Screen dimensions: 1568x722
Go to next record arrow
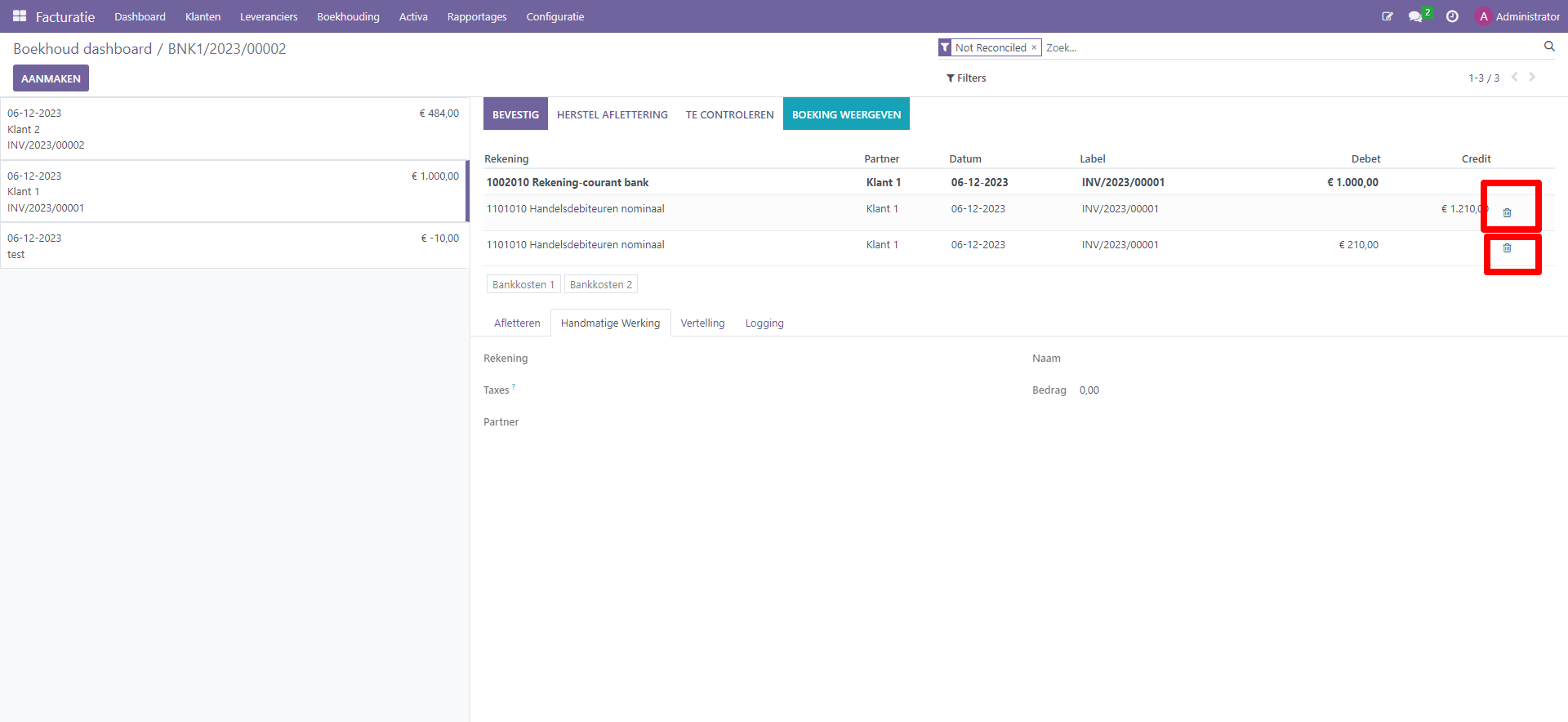(1532, 77)
